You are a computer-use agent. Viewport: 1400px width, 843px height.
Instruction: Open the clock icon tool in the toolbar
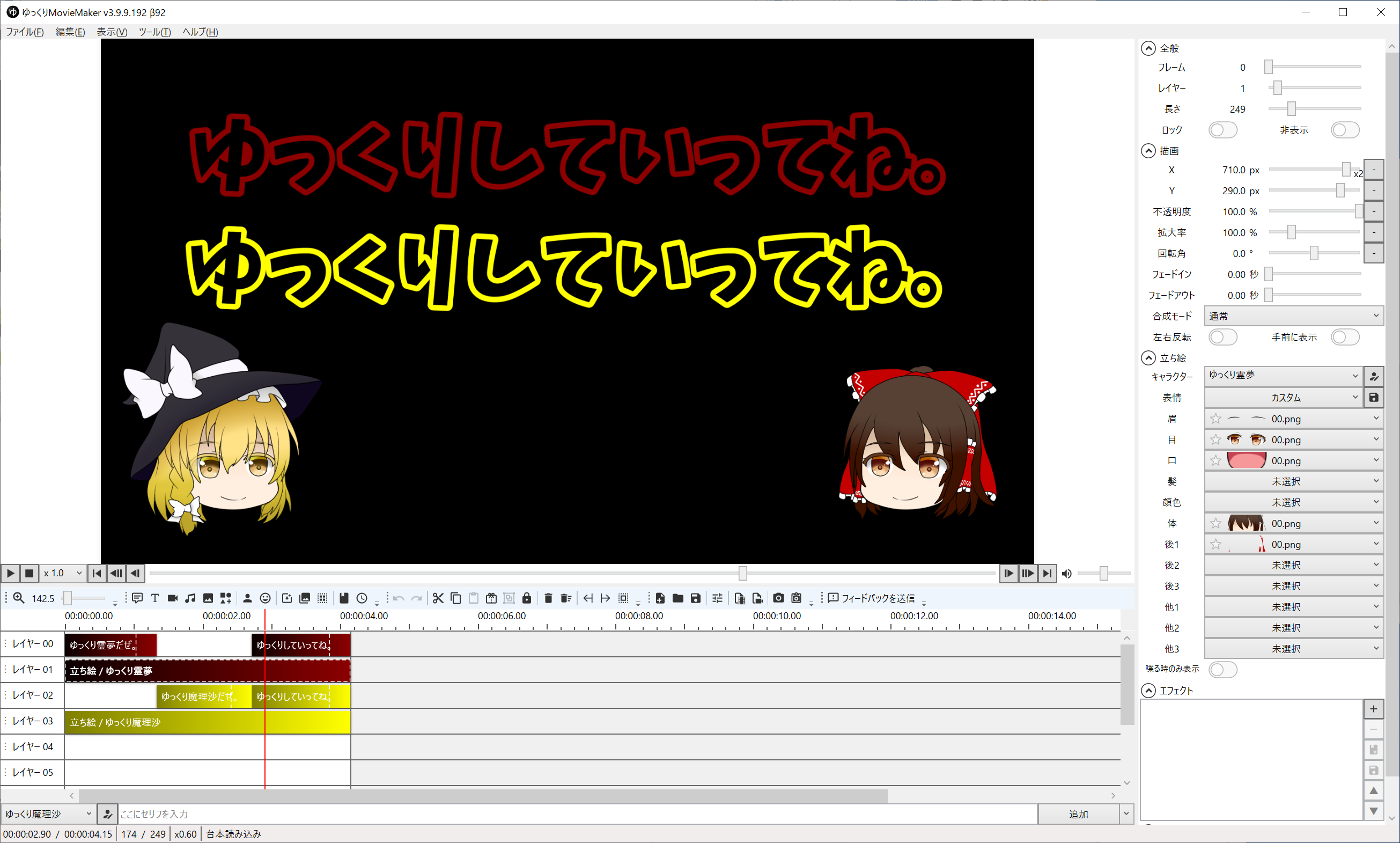click(362, 598)
